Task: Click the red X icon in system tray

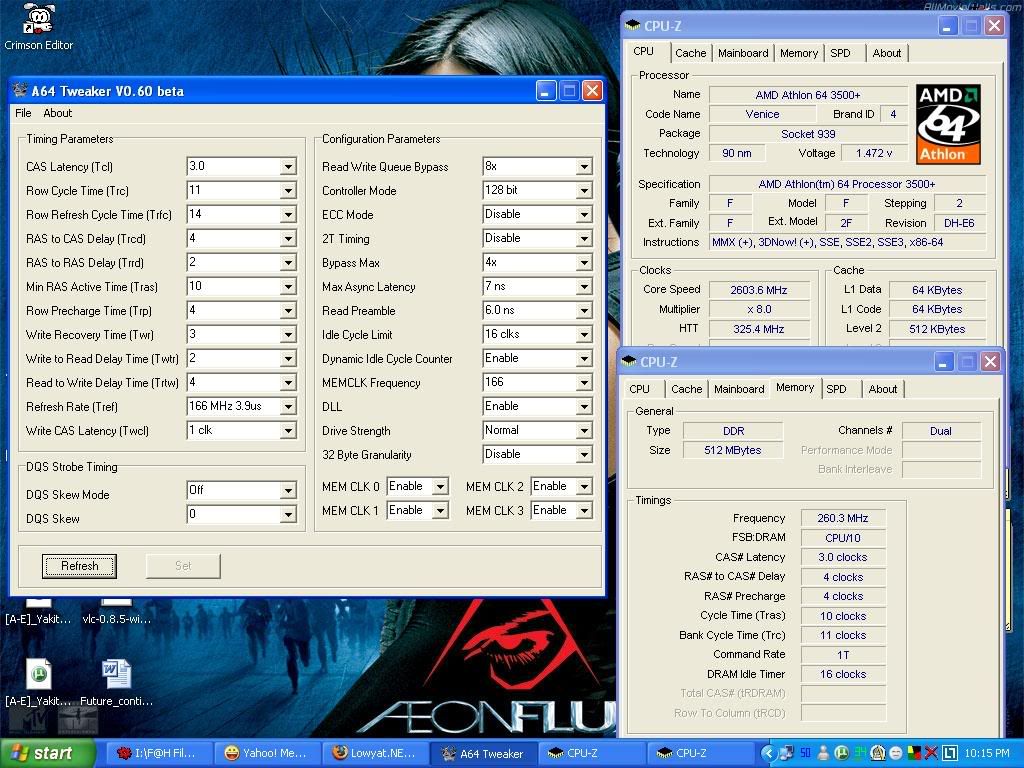Action: (x=931, y=753)
